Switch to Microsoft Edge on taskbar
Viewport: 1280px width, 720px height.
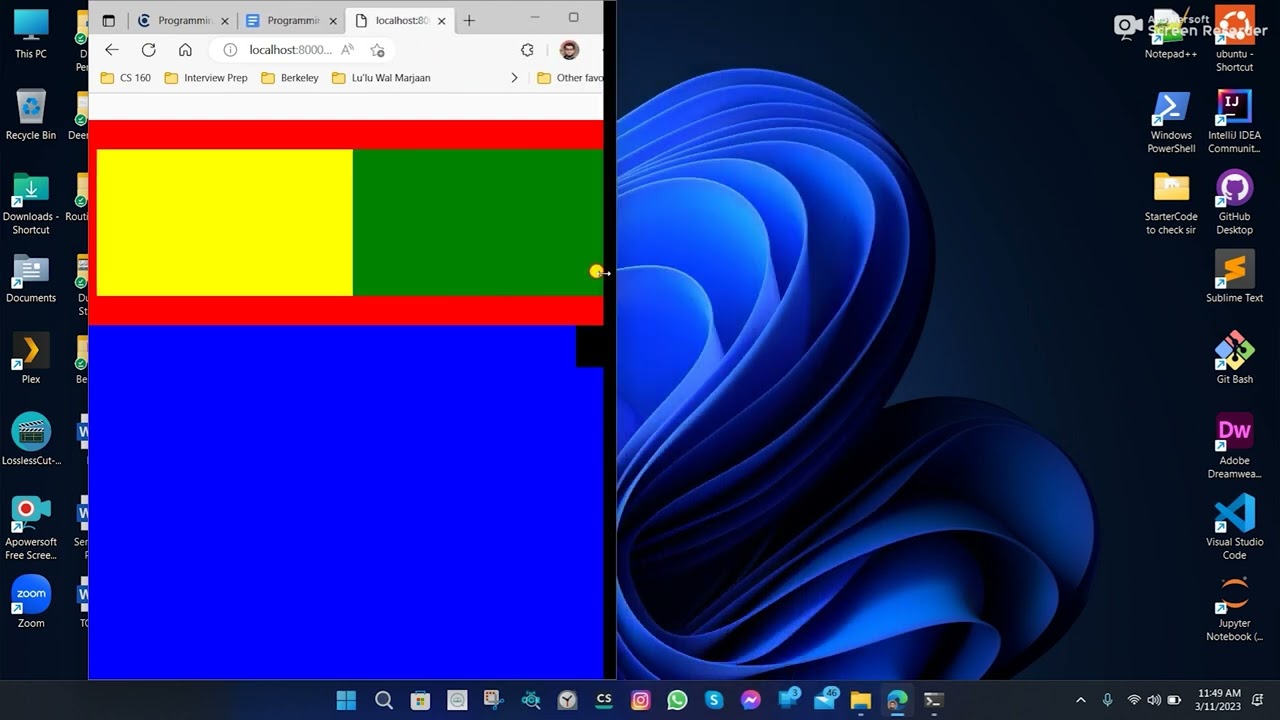coord(898,700)
